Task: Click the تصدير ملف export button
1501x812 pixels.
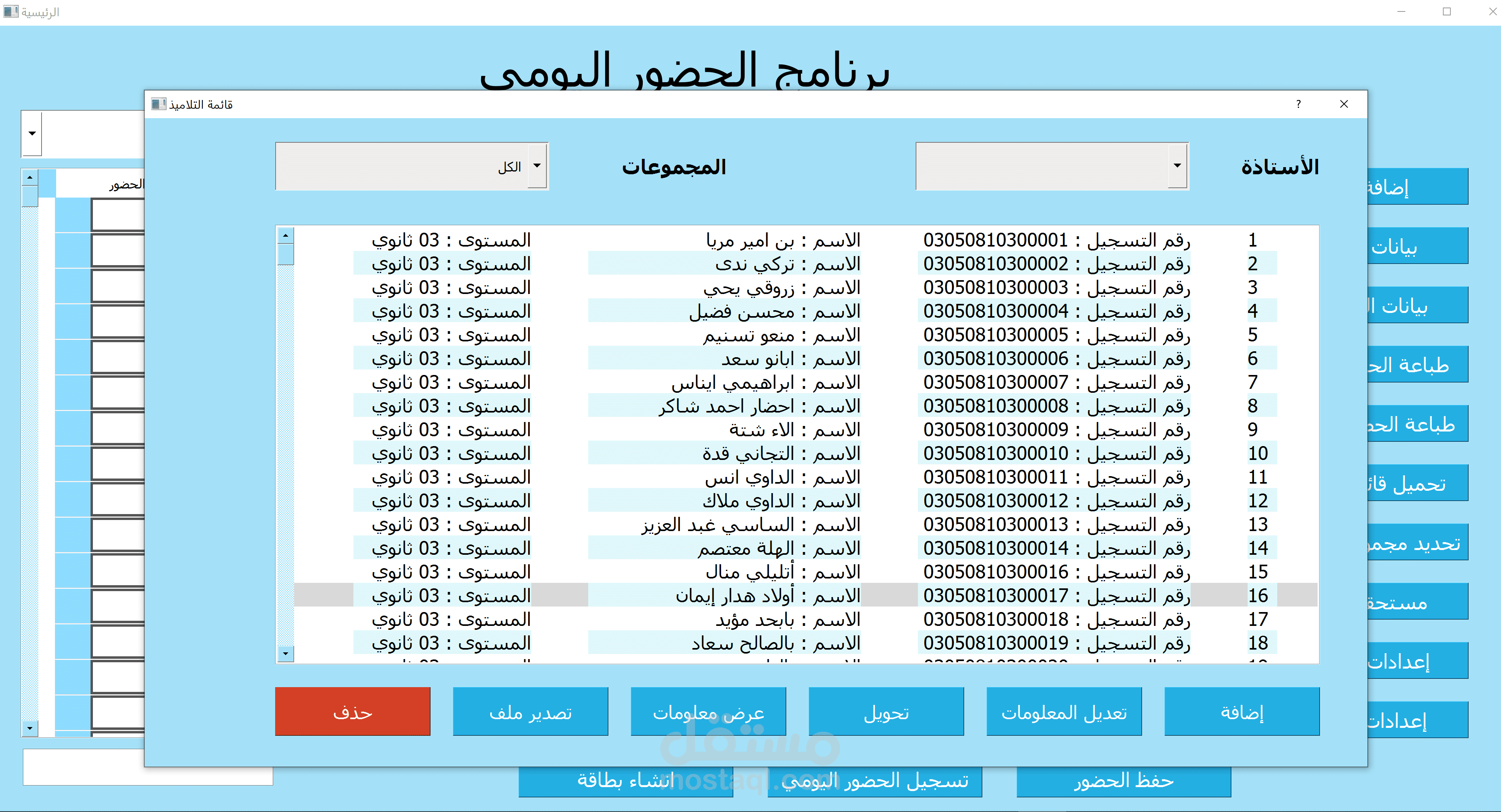Action: 531,711
